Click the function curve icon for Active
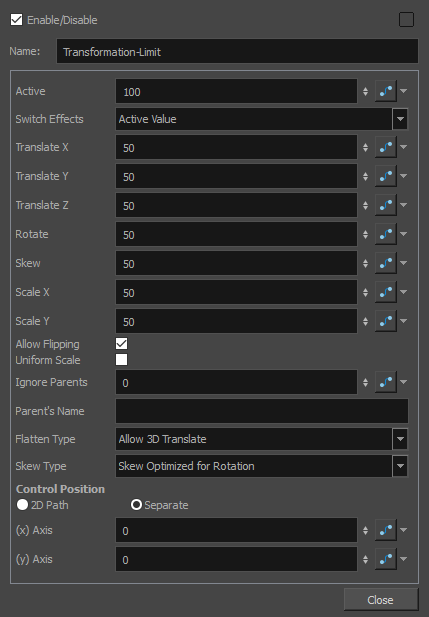429x617 pixels. (386, 91)
